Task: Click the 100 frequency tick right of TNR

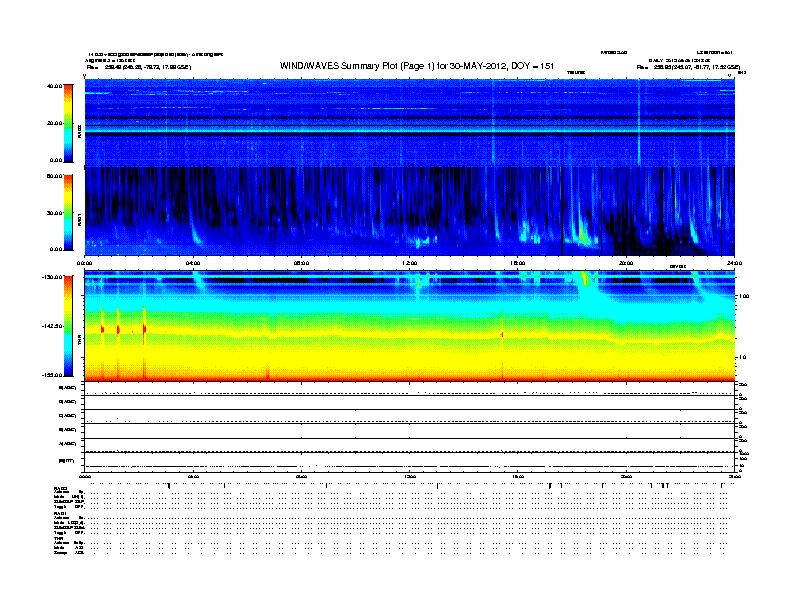Action: click(744, 296)
